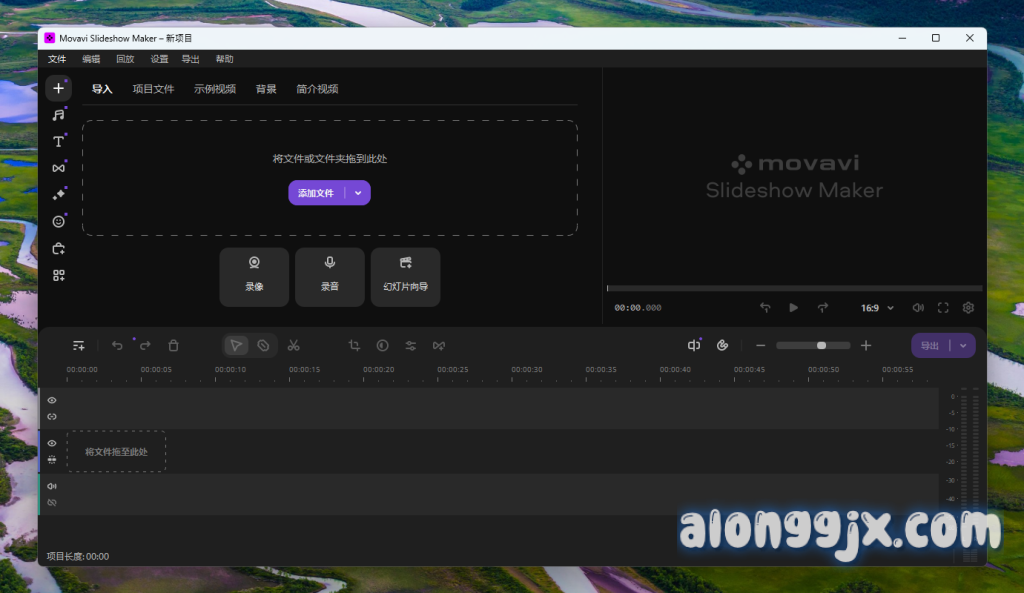Click the crop tool in timeline toolbar
The height and width of the screenshot is (593, 1024).
(x=354, y=345)
